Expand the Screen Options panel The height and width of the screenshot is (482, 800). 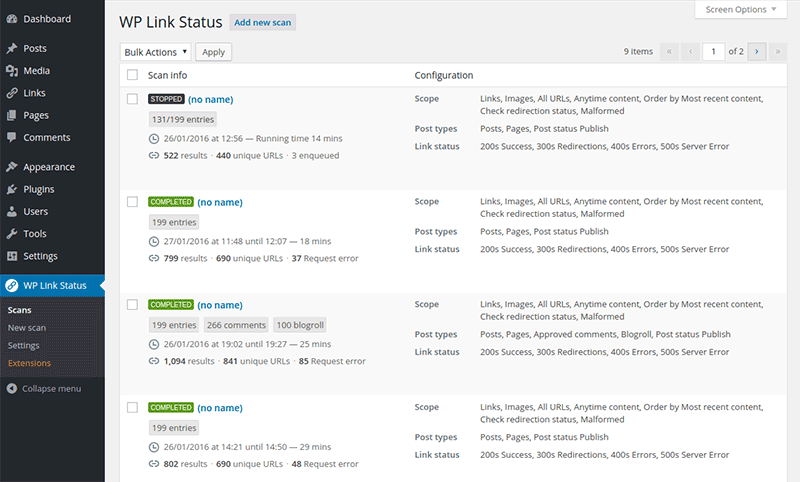click(741, 10)
